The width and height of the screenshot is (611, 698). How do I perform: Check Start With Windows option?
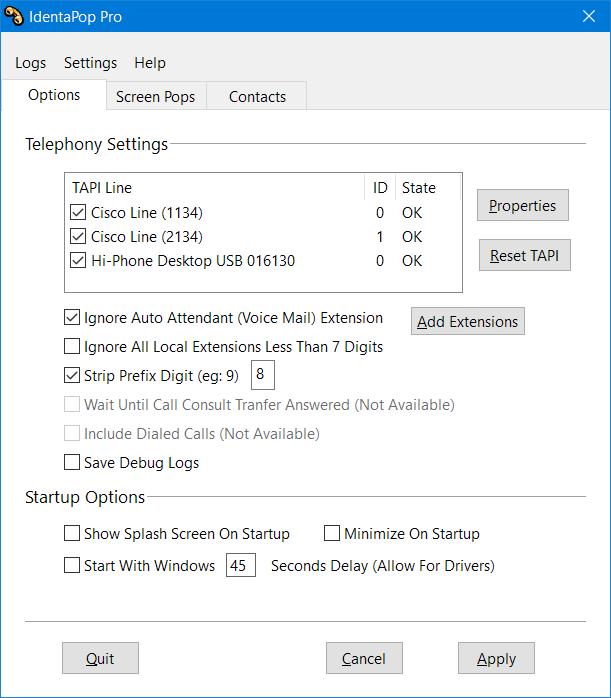point(72,565)
